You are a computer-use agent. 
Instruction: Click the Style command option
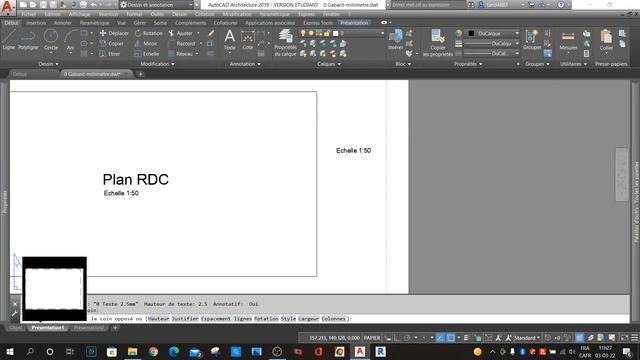point(288,319)
